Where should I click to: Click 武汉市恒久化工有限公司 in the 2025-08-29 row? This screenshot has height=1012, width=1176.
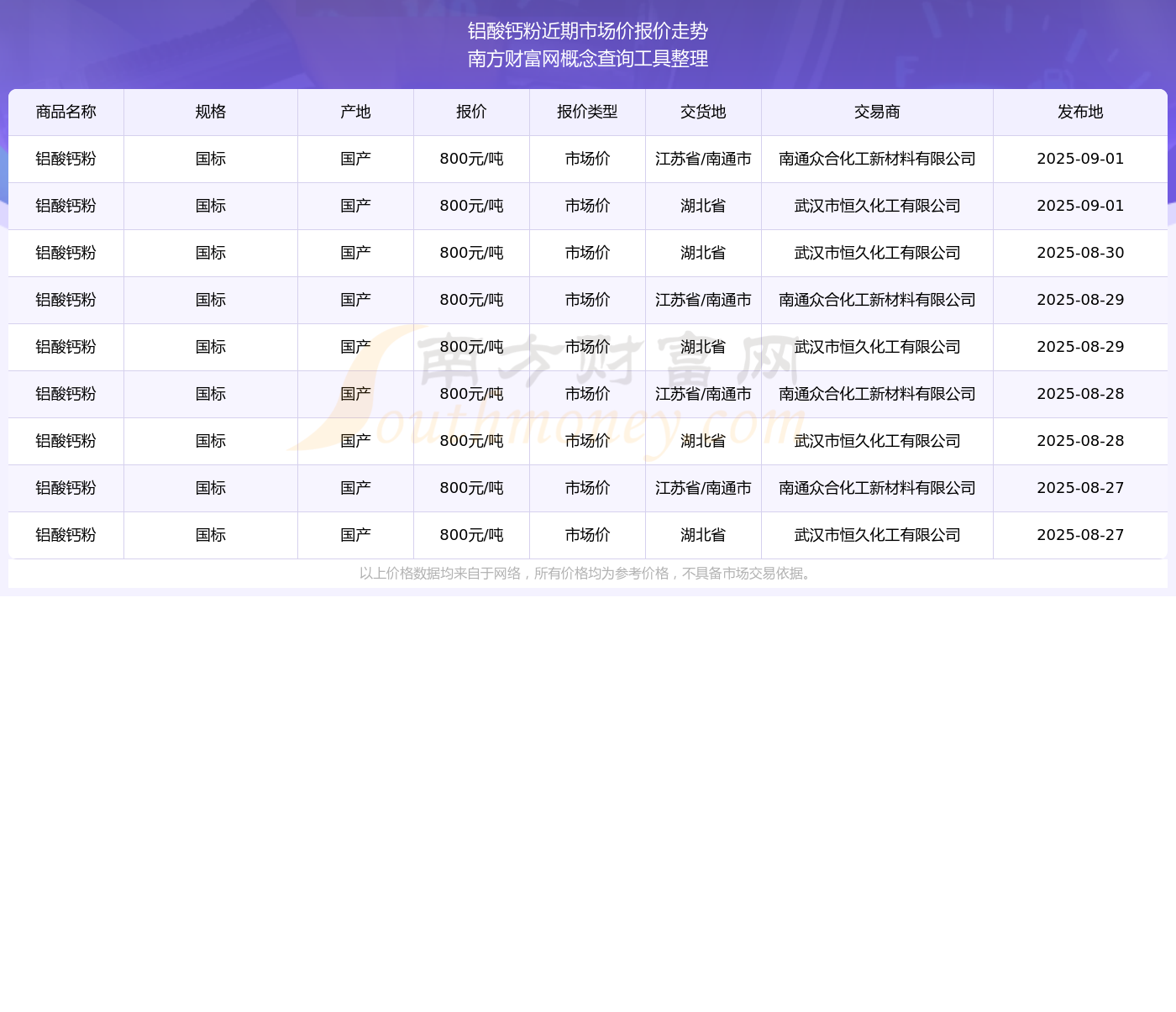pos(877,347)
